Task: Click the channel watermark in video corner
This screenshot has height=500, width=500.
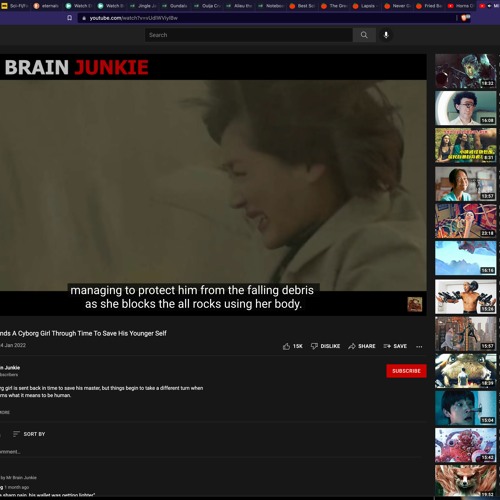Action: click(x=415, y=304)
